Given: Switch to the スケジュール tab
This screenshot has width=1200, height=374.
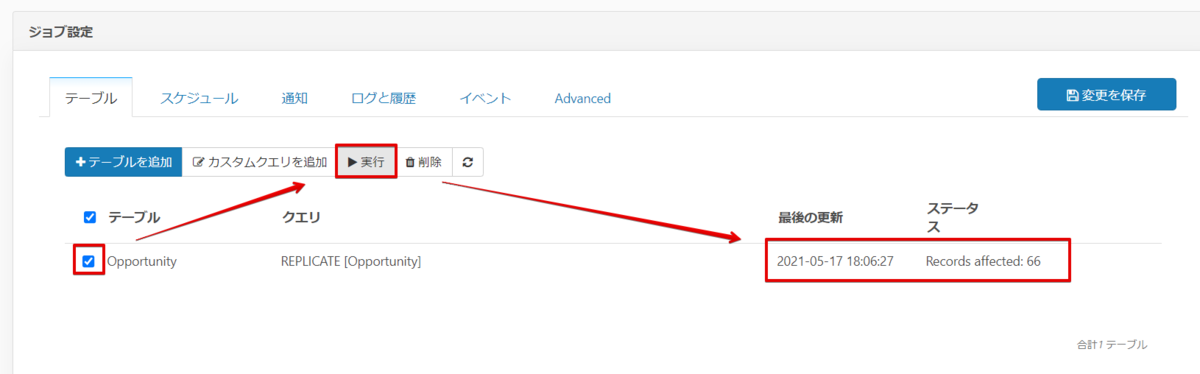Looking at the screenshot, I should [199, 98].
